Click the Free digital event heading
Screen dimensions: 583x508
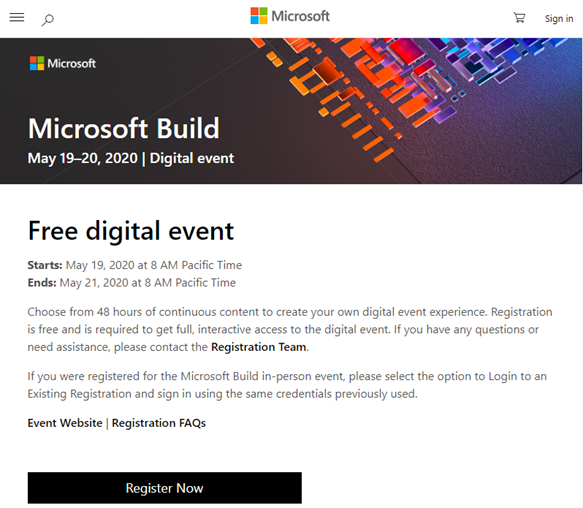coord(131,231)
